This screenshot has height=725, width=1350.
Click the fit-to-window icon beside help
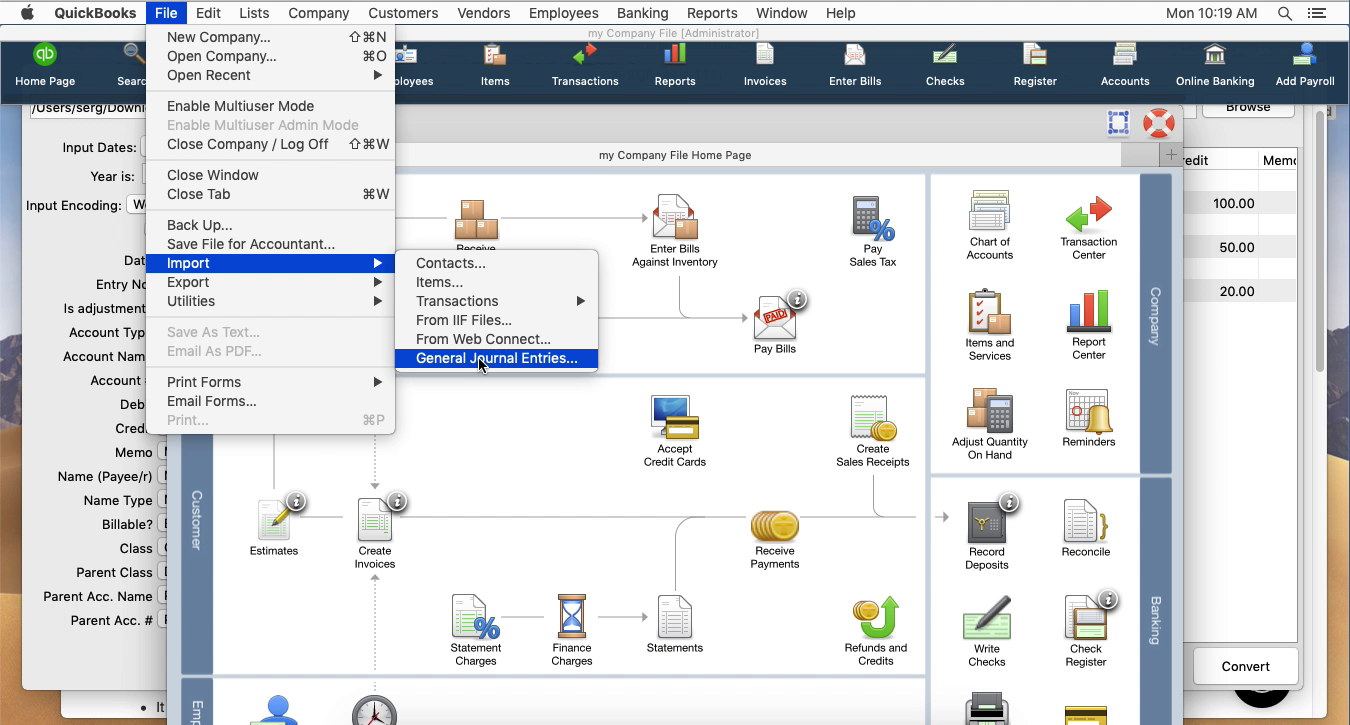pyautogui.click(x=1118, y=124)
